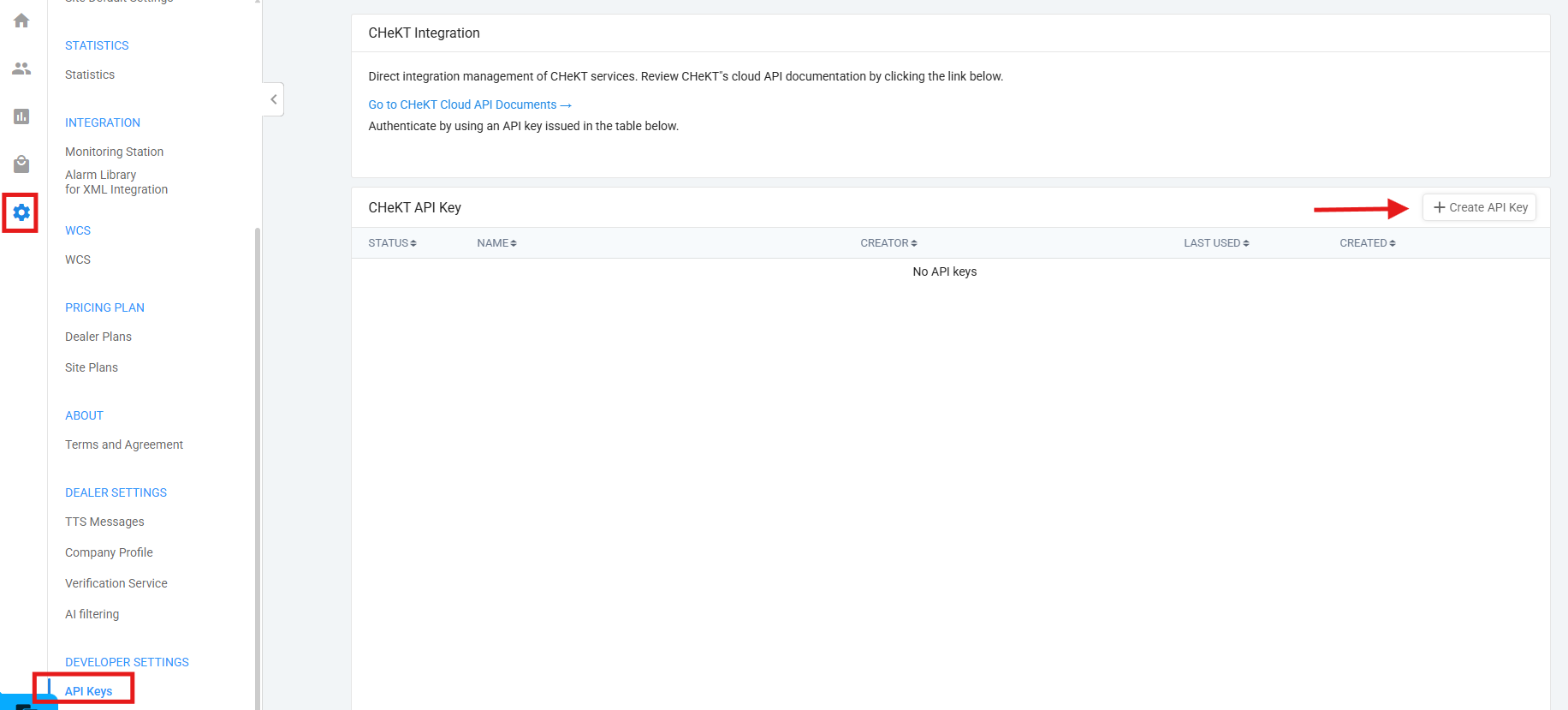Sort API keys by Status column

[x=392, y=243]
